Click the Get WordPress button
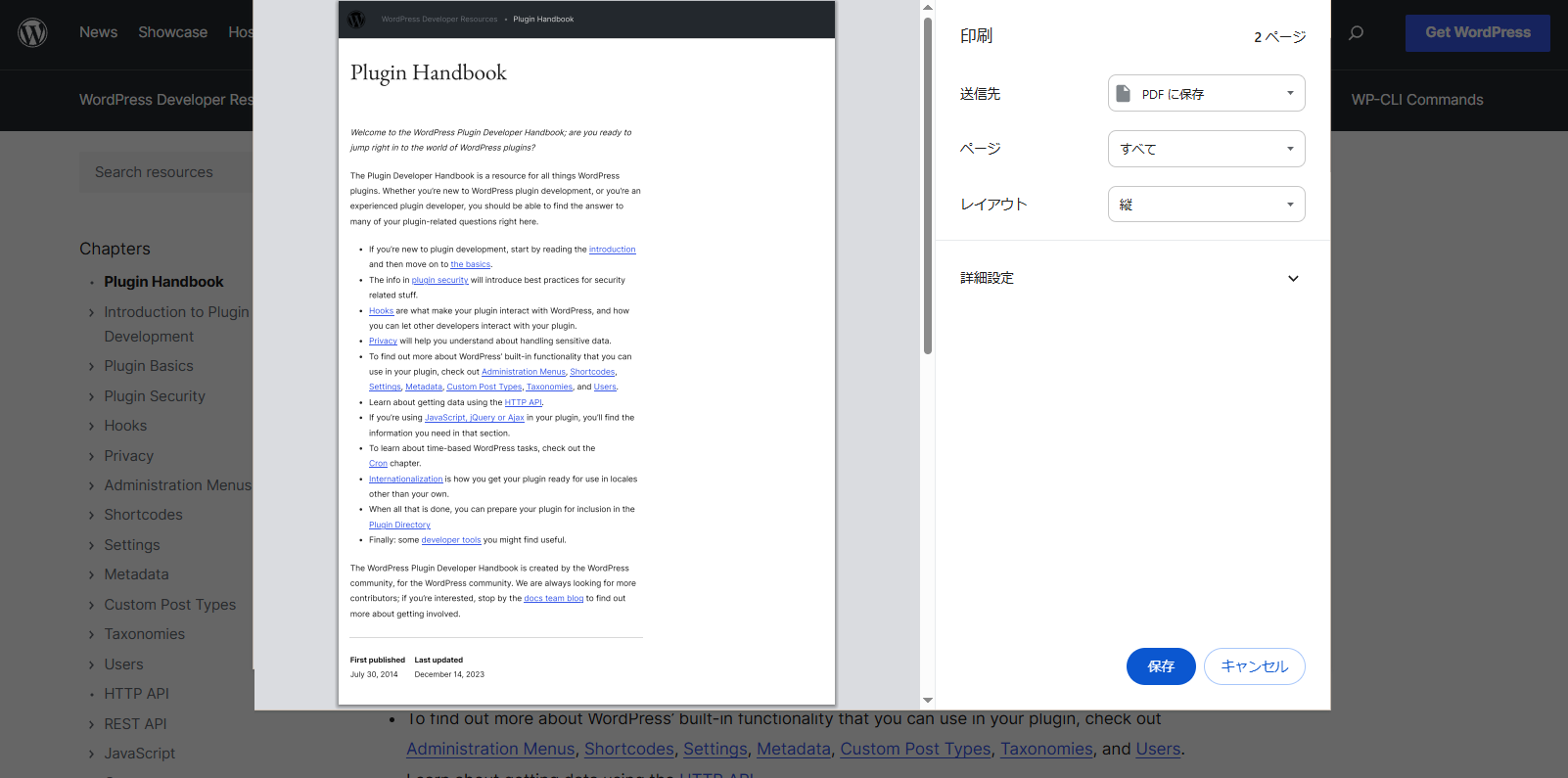Screen dimensions: 1568x778 click(x=1477, y=32)
